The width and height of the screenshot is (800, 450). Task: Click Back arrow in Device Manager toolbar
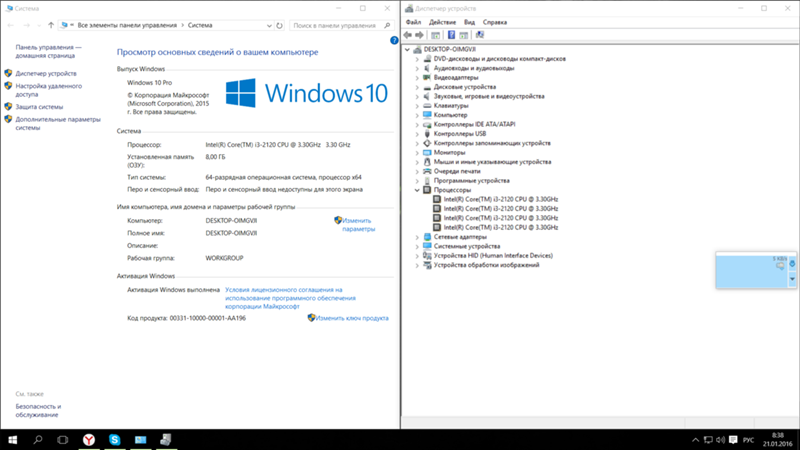408,35
